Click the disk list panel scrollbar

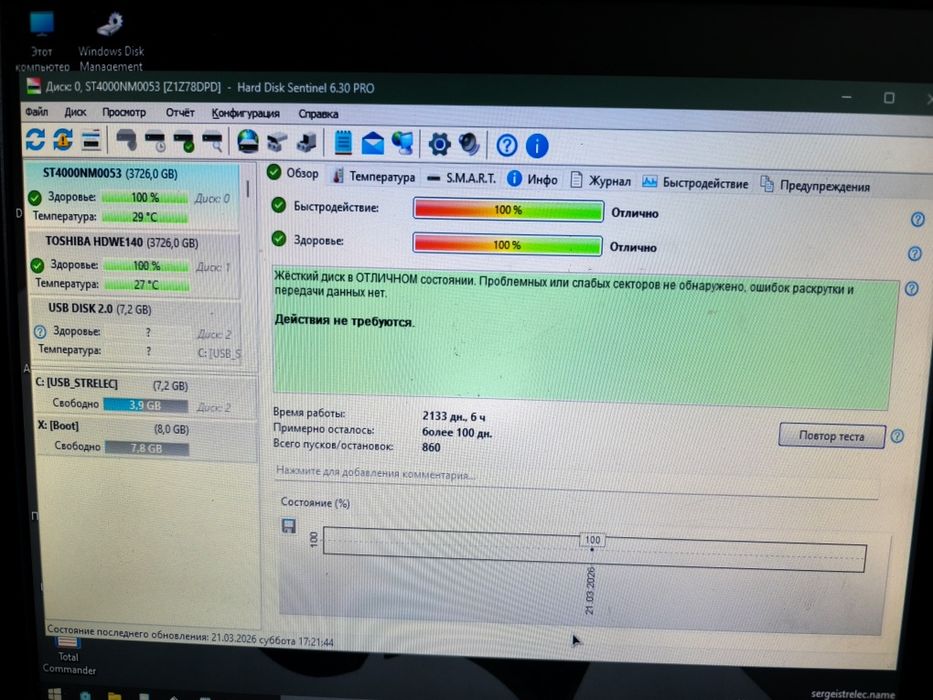[x=248, y=189]
